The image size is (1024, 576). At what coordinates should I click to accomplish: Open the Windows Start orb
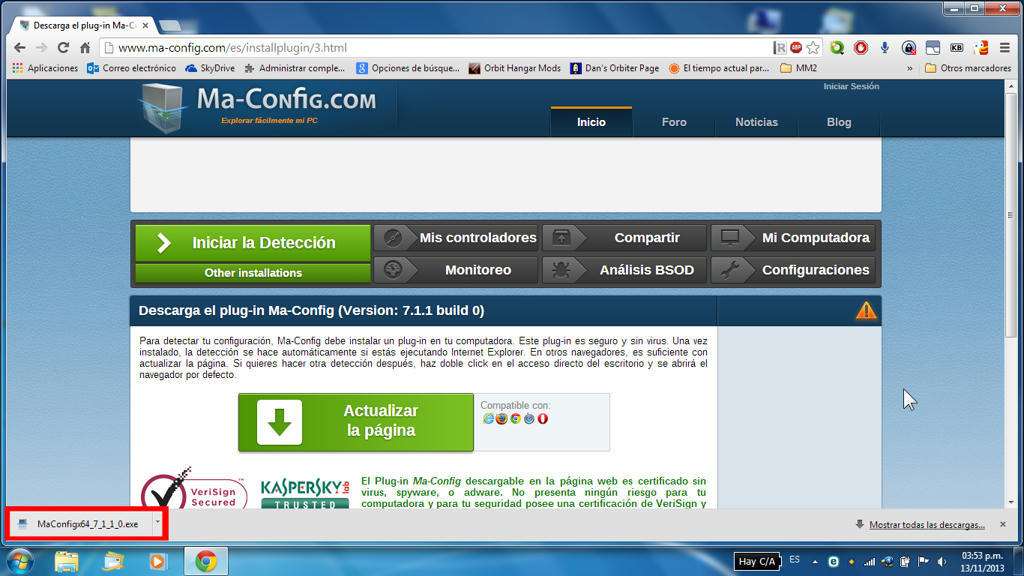click(21, 562)
